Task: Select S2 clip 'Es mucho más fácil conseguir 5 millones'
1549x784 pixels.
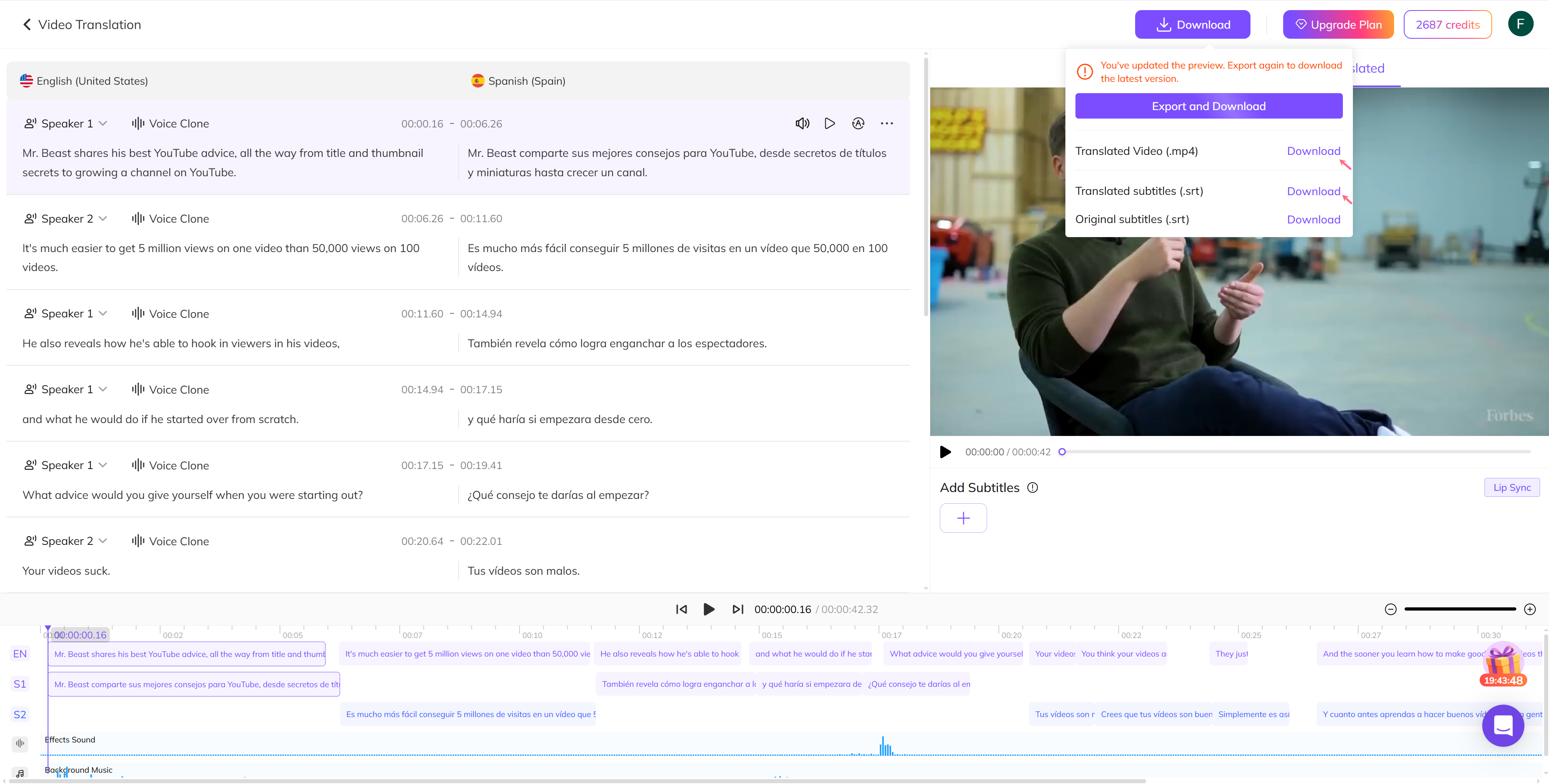Action: 468,715
